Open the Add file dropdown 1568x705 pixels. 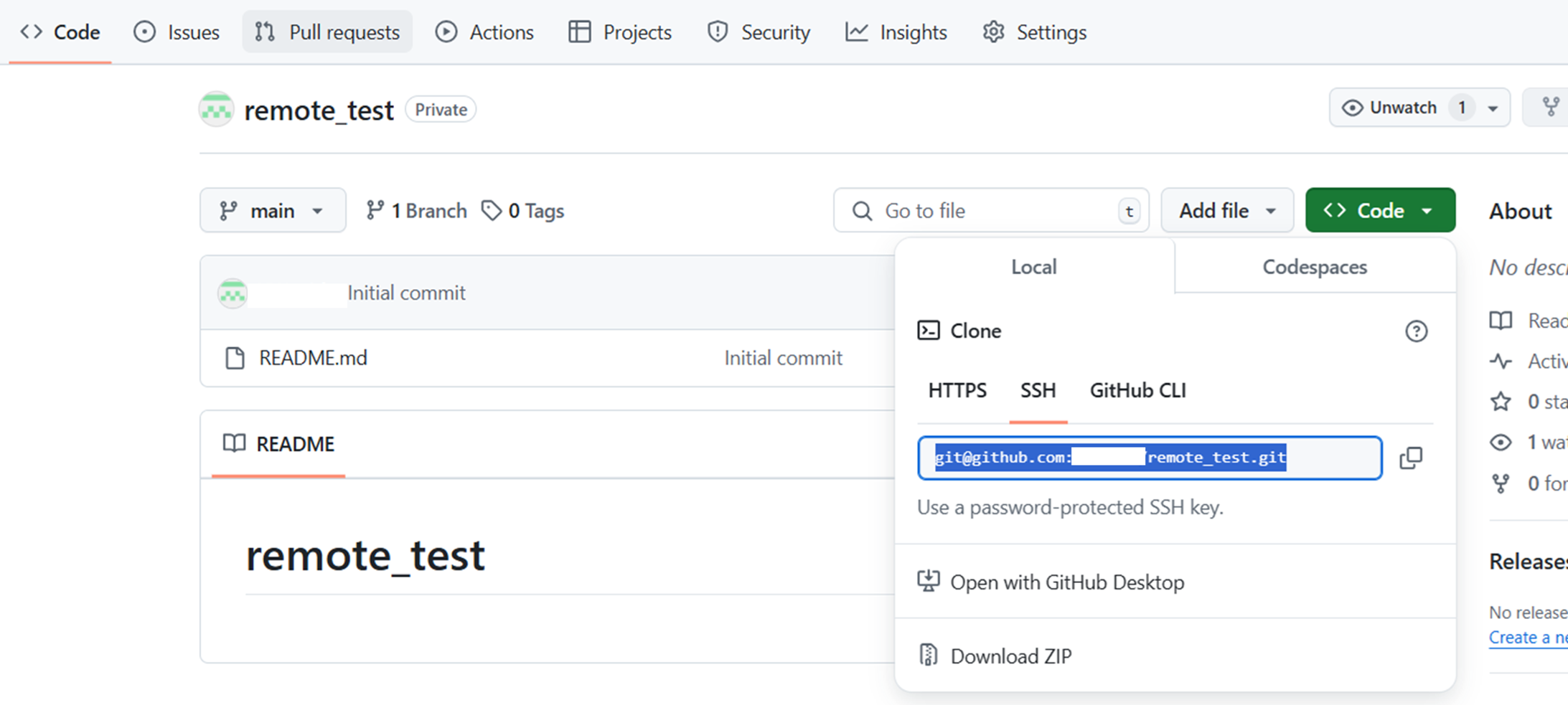click(1227, 210)
